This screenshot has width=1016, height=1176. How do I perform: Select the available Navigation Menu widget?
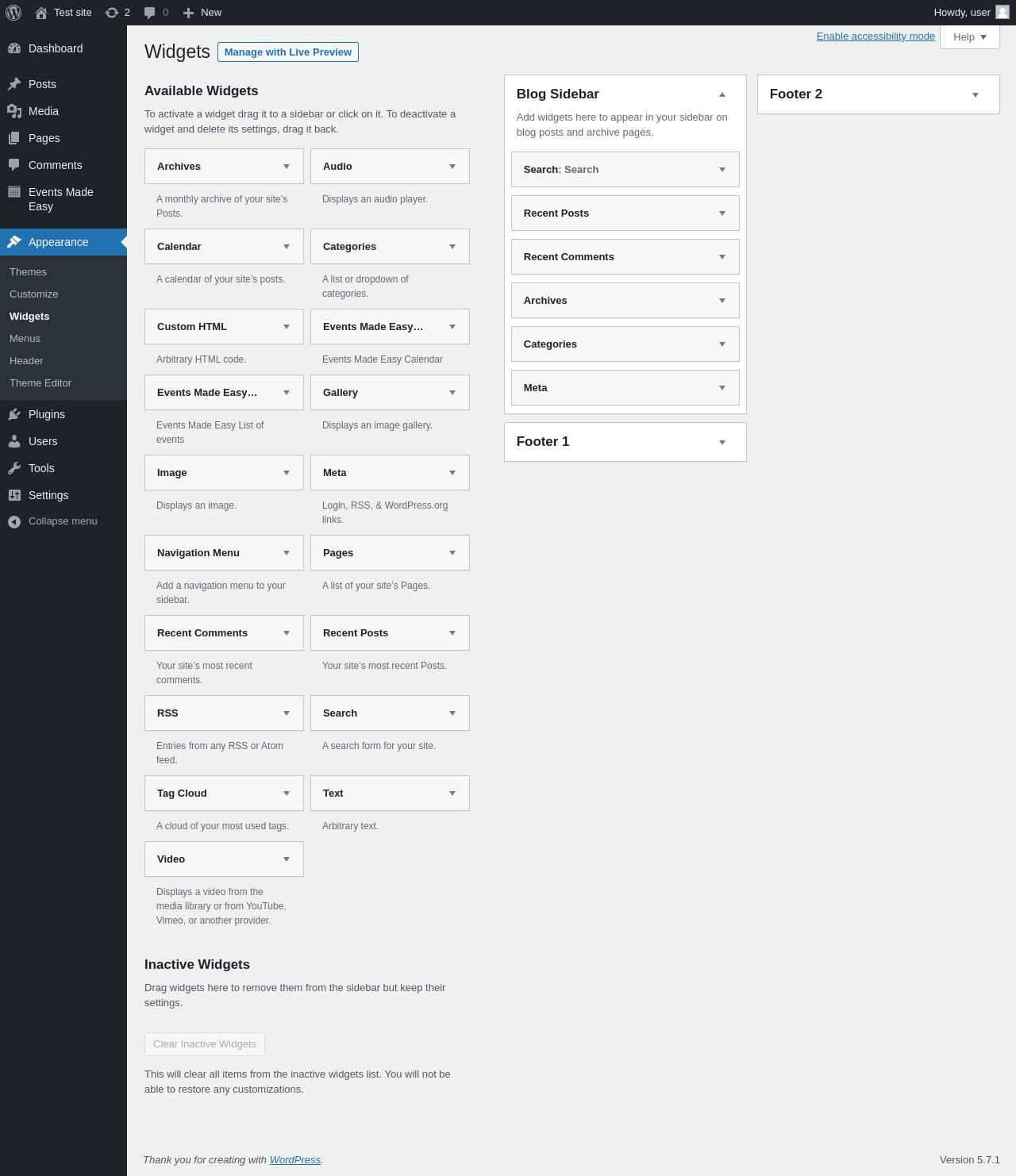[224, 553]
